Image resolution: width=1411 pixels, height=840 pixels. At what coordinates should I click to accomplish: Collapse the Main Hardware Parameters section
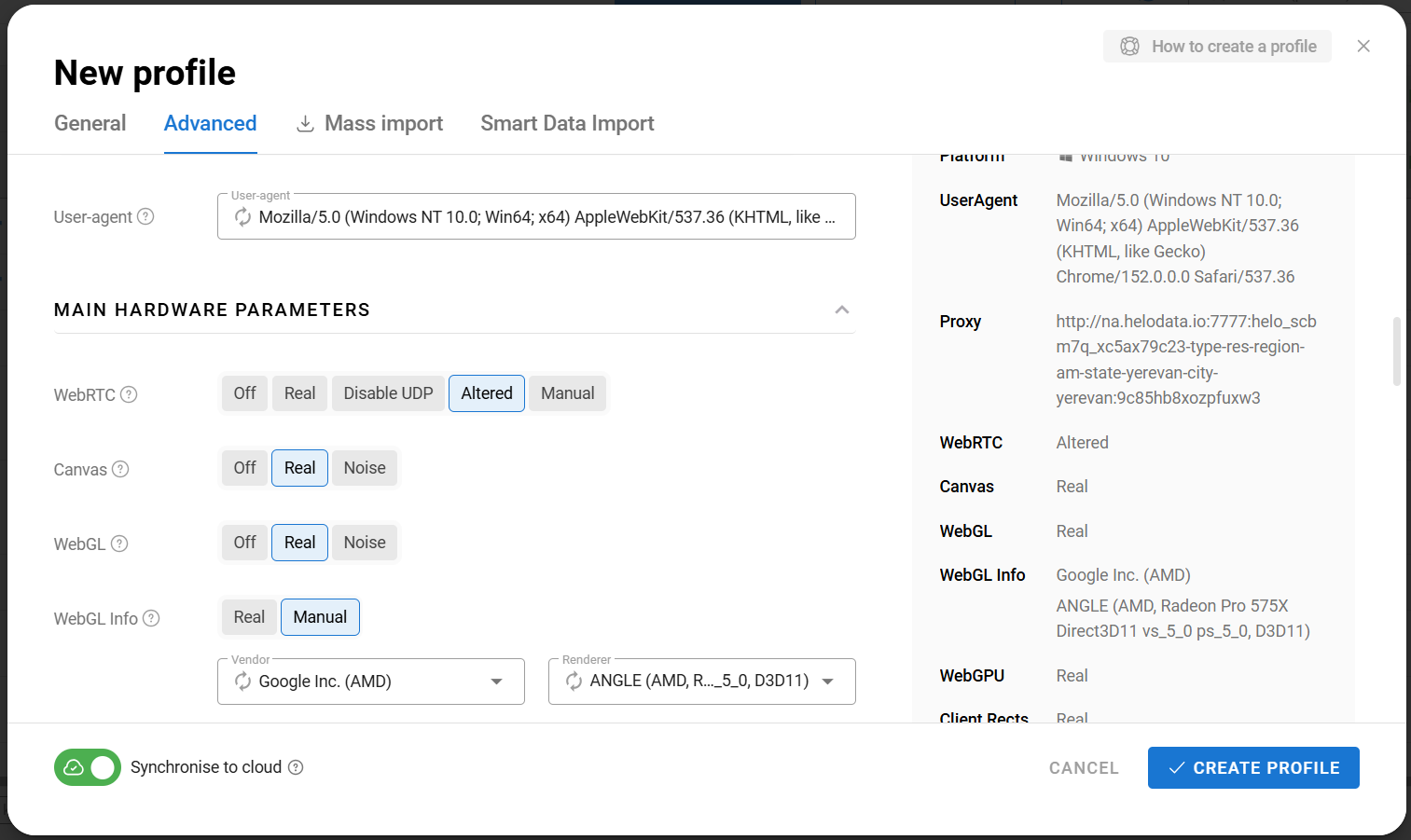[x=842, y=310]
